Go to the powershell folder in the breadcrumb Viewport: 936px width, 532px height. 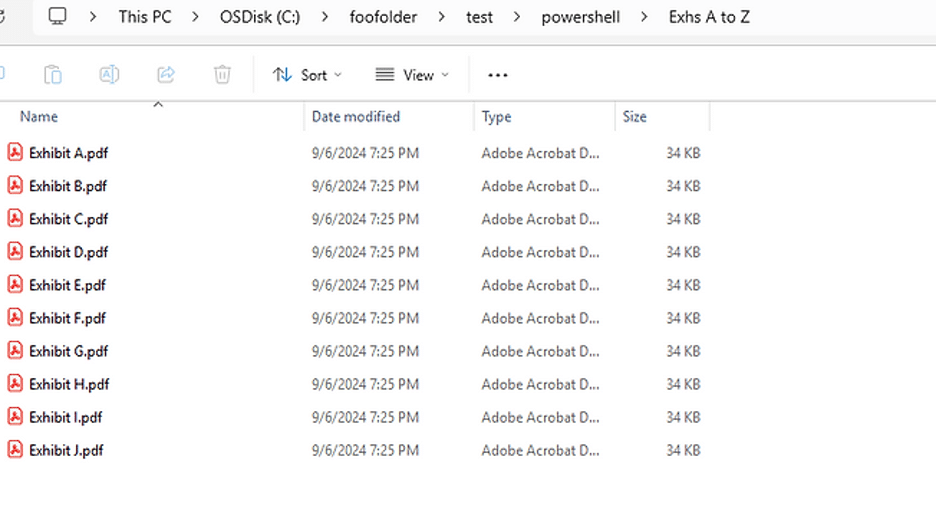580,16
